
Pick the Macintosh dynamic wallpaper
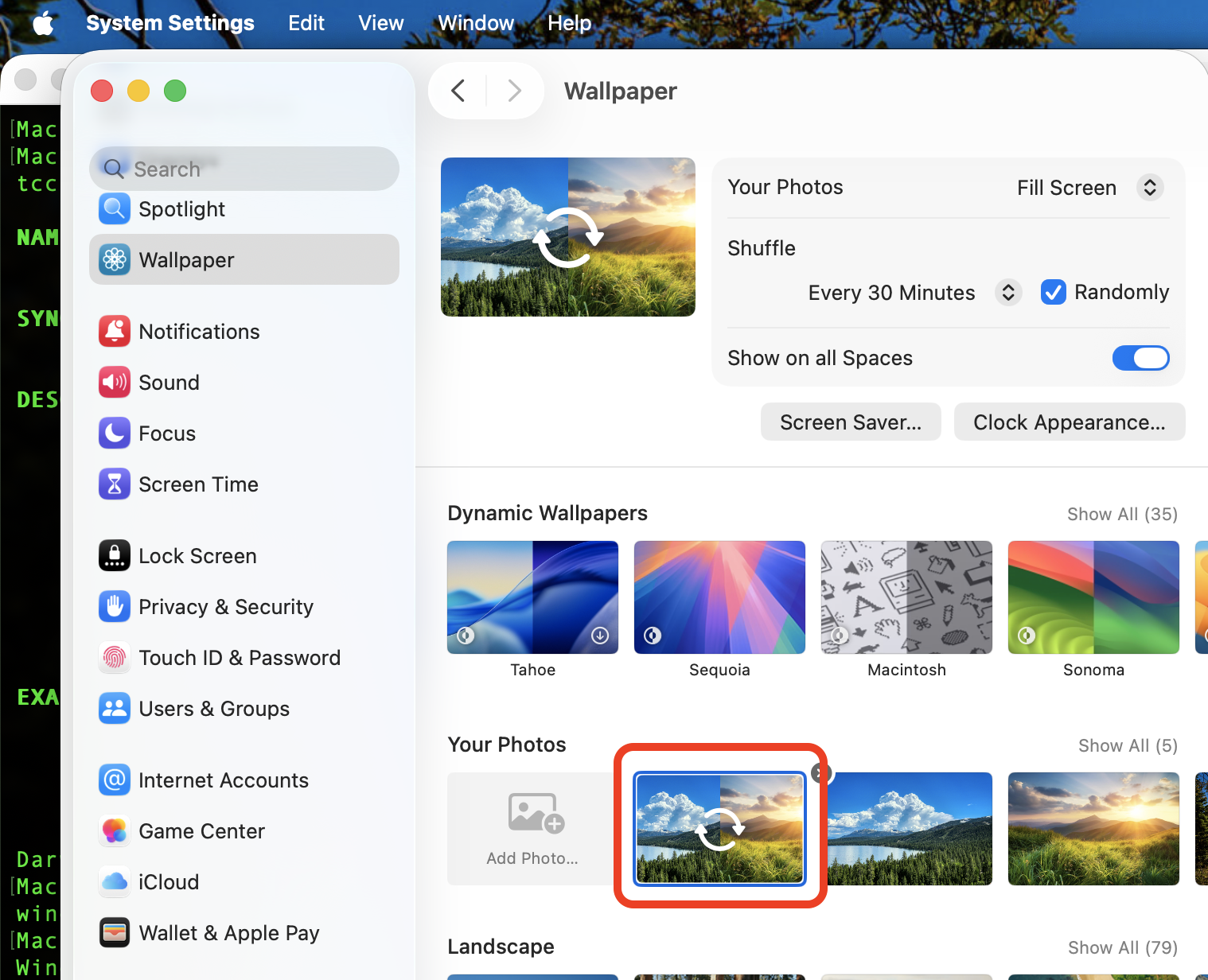(906, 597)
